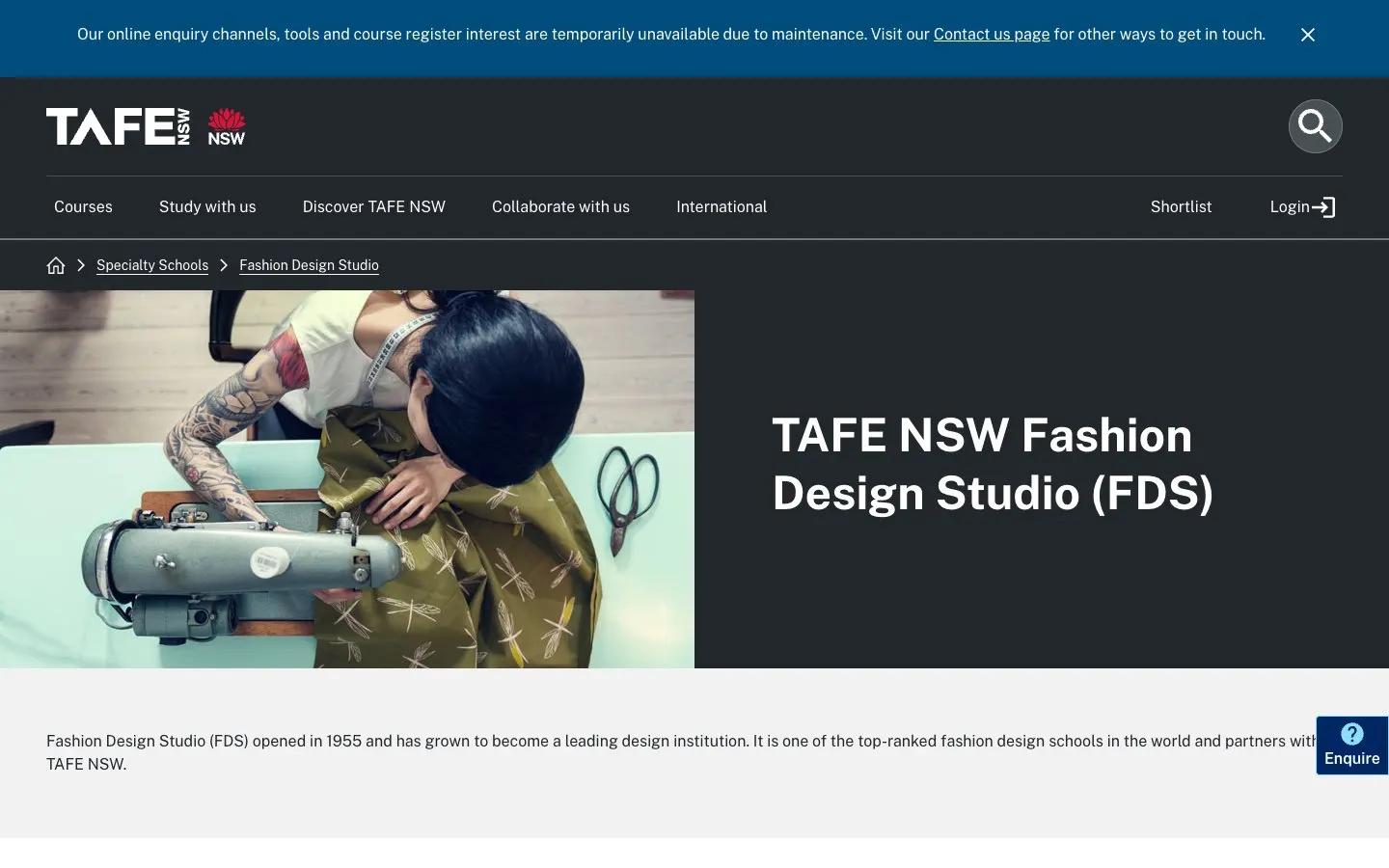The image size is (1389, 868).
Task: Open the Study with us menu
Action: pos(207,207)
